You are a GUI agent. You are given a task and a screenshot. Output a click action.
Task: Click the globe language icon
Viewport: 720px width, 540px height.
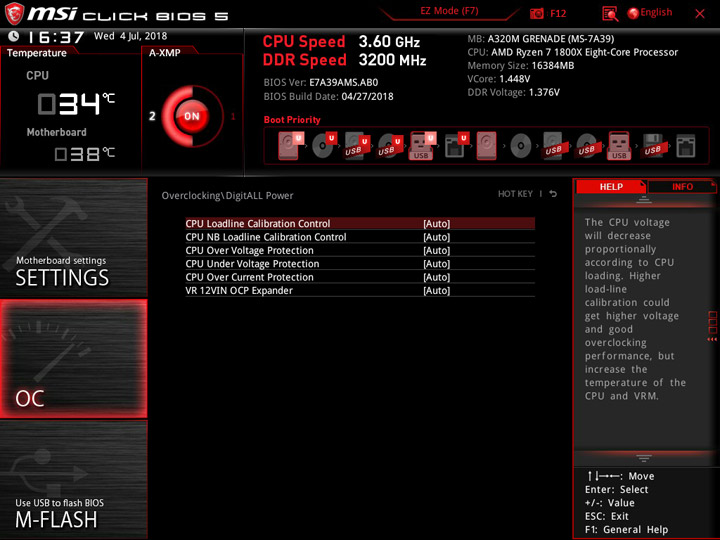[x=633, y=13]
